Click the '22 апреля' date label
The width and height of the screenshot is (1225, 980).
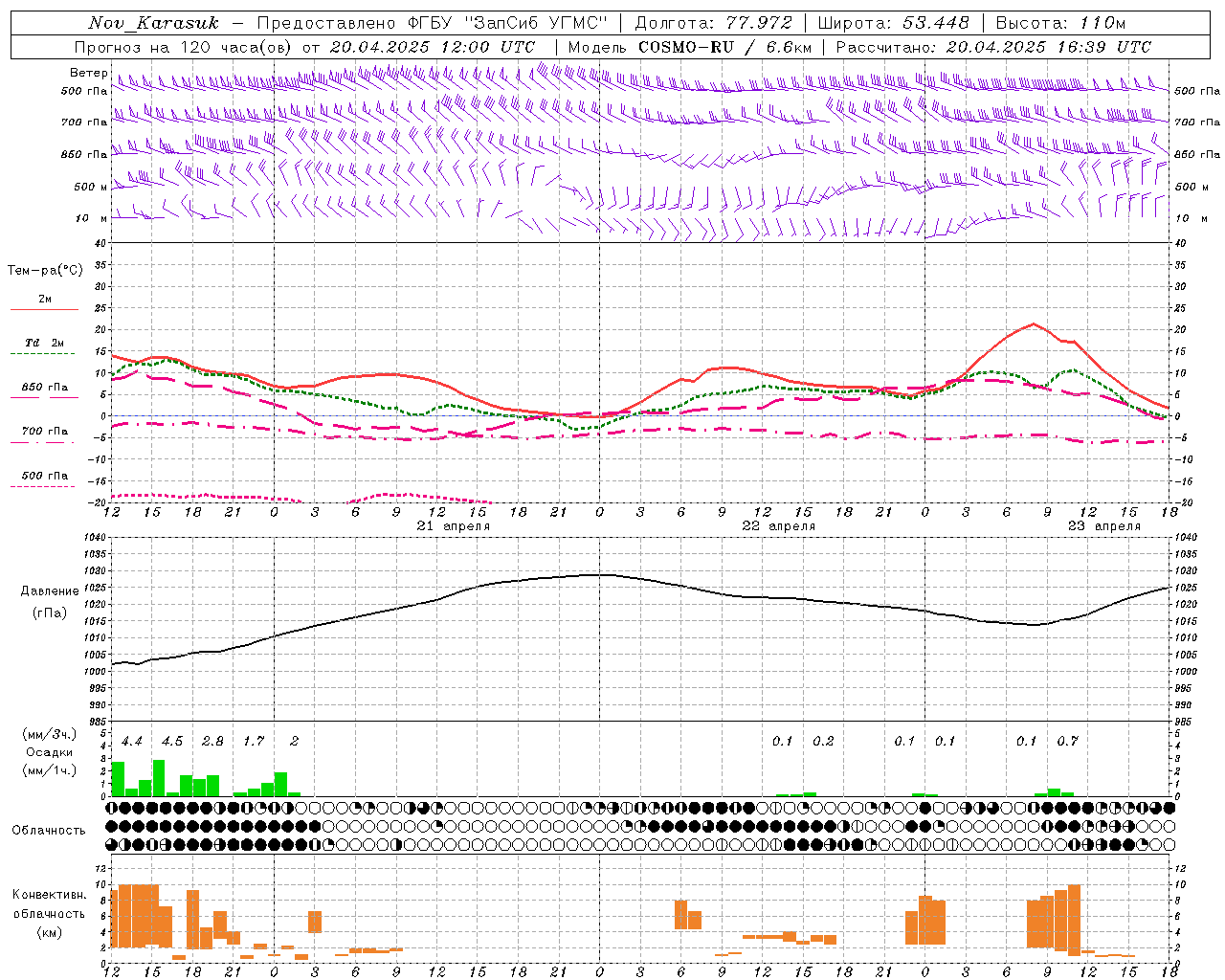pos(779,526)
